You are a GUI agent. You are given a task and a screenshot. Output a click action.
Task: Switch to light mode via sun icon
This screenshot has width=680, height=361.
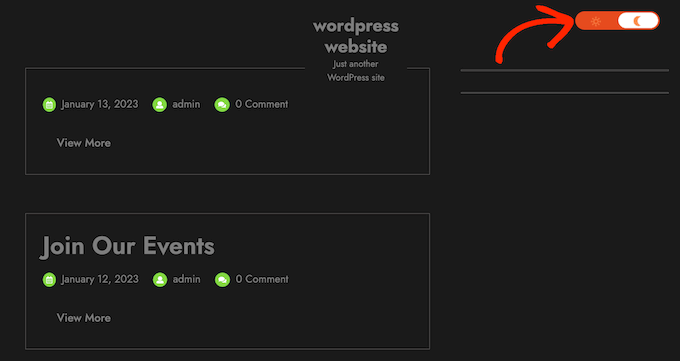pyautogui.click(x=596, y=21)
